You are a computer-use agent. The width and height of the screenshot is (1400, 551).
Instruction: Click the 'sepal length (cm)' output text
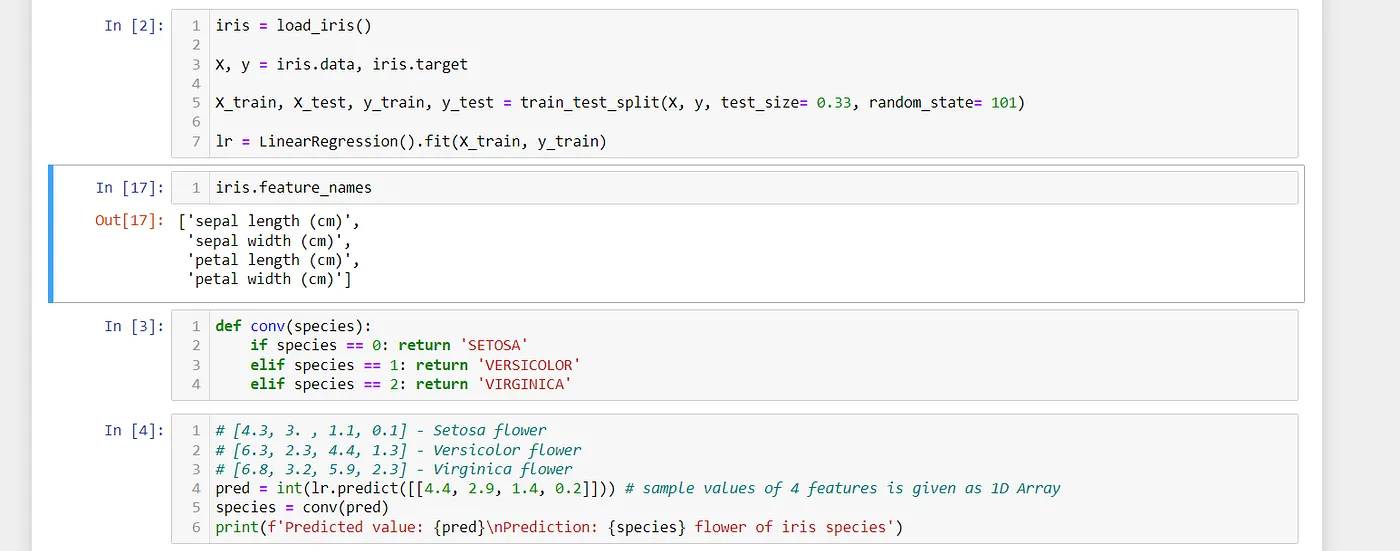(266, 221)
